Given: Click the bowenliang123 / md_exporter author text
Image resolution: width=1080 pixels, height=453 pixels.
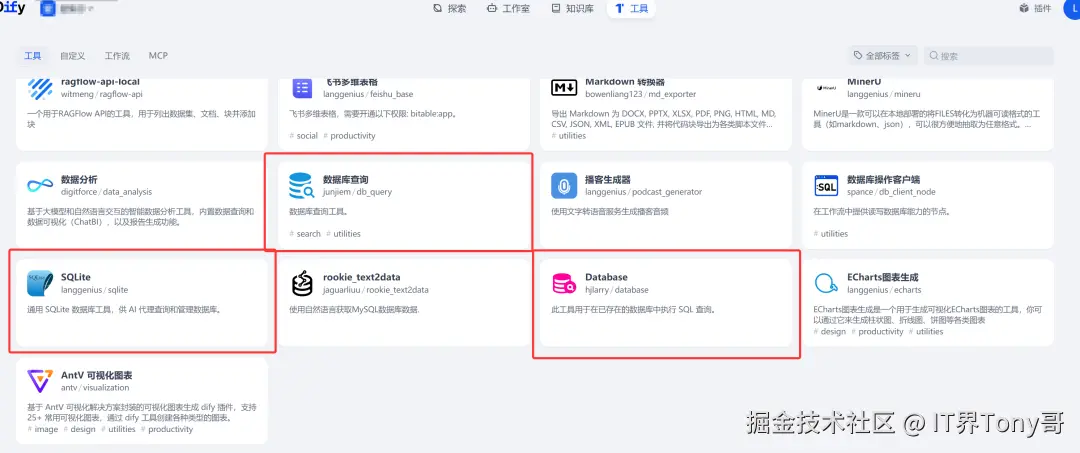Looking at the screenshot, I should tap(641, 94).
